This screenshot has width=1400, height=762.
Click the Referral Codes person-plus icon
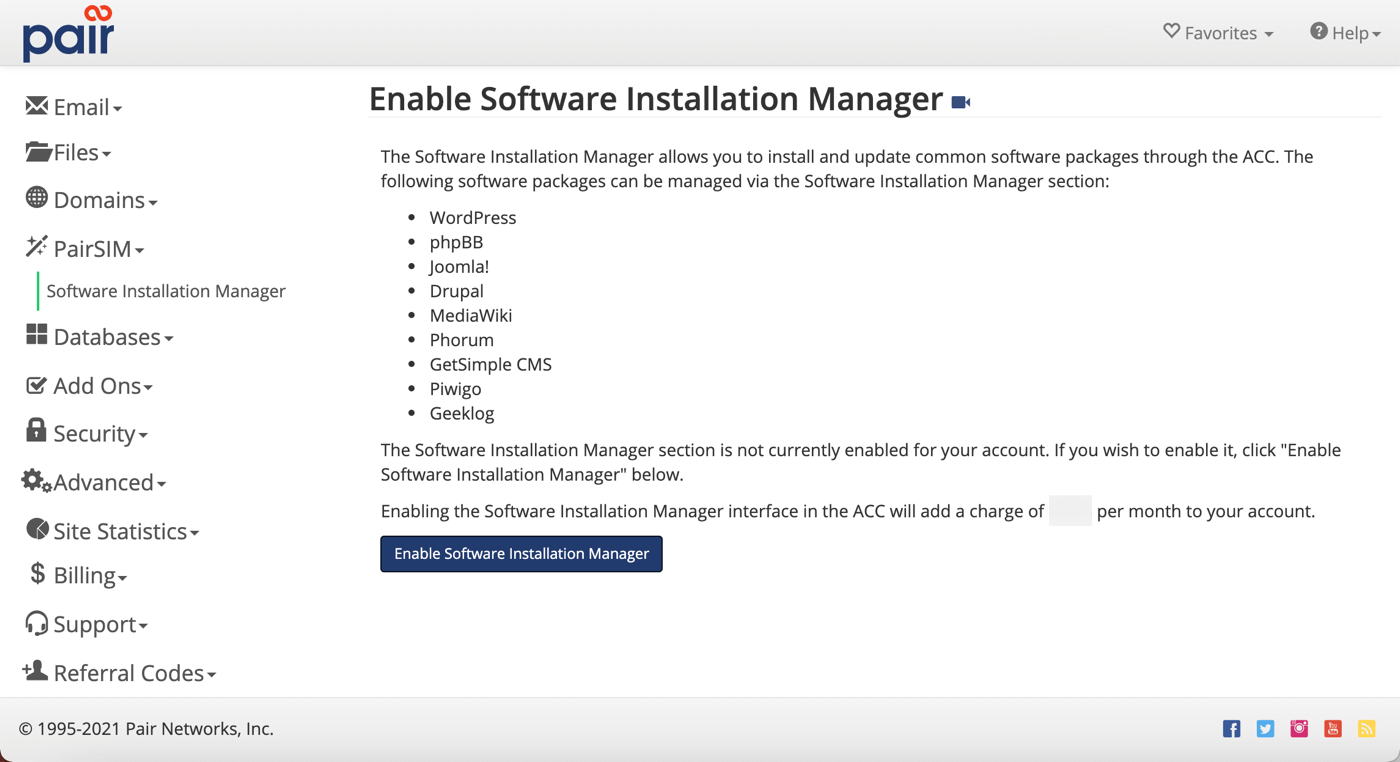(36, 671)
